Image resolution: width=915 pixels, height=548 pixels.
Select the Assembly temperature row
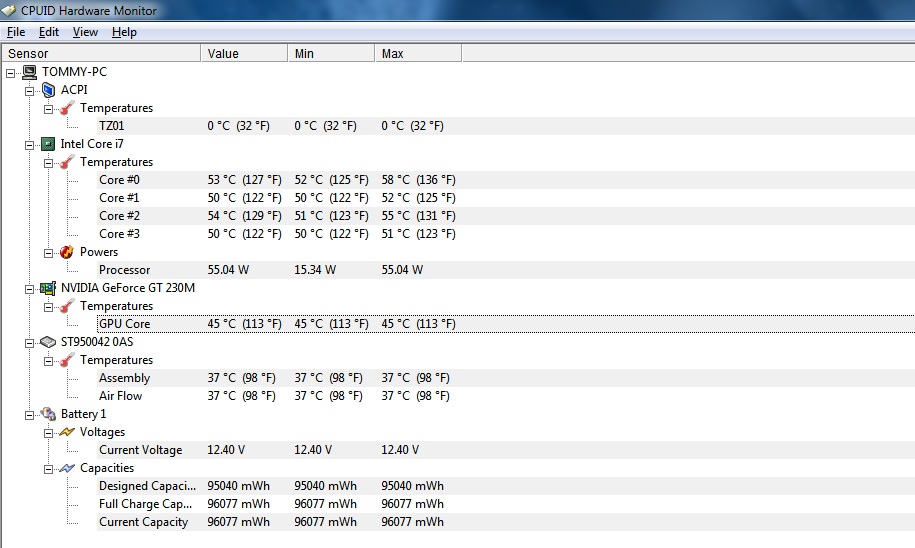tap(505, 378)
